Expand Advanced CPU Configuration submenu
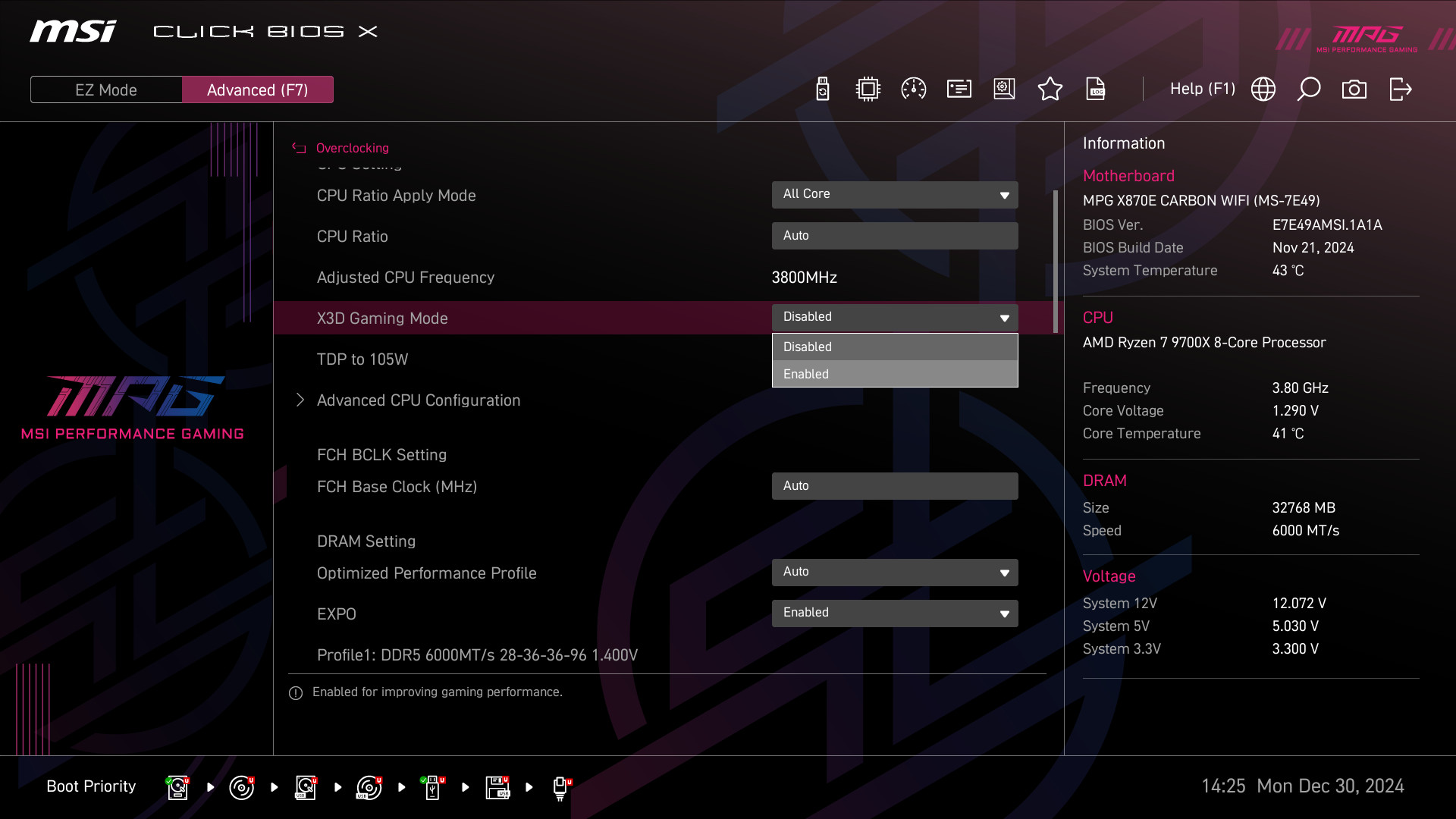This screenshot has width=1456, height=819. click(x=419, y=400)
